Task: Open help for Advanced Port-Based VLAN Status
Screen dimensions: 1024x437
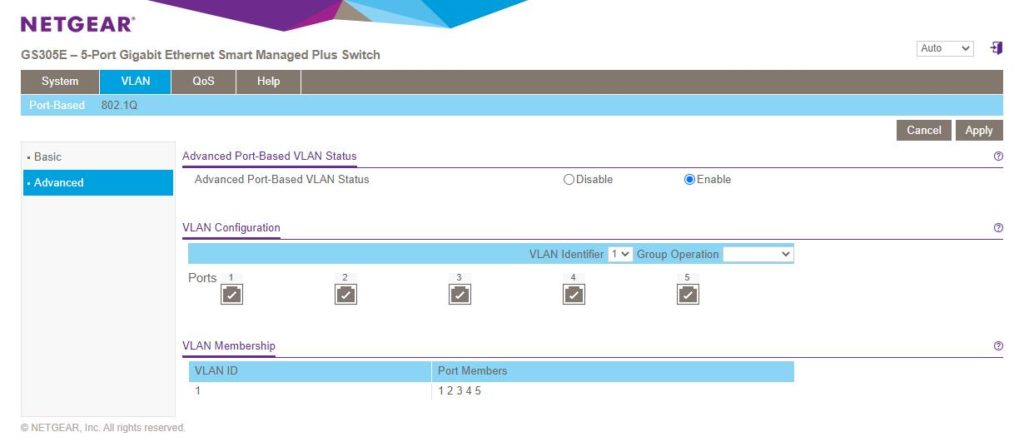Action: pyautogui.click(x=998, y=157)
